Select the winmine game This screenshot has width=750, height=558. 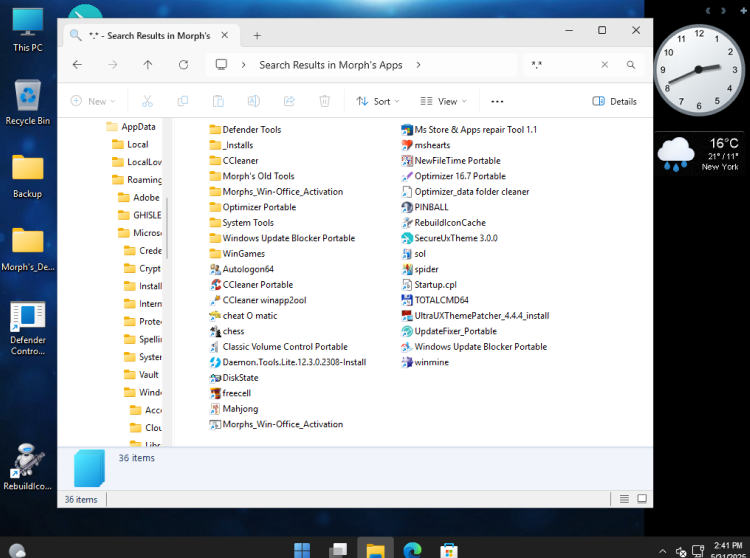[x=425, y=362]
